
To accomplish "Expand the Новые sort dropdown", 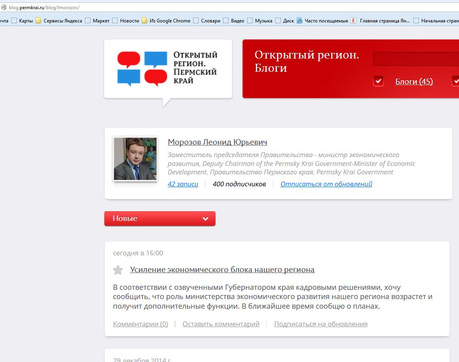I will (160, 218).
